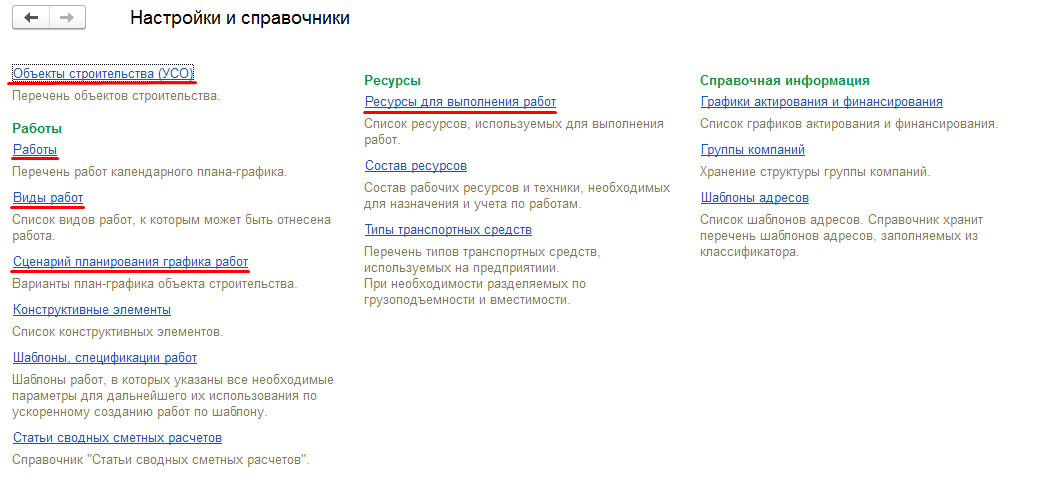Open Статьи сводных сметных расчетов

coord(117,438)
